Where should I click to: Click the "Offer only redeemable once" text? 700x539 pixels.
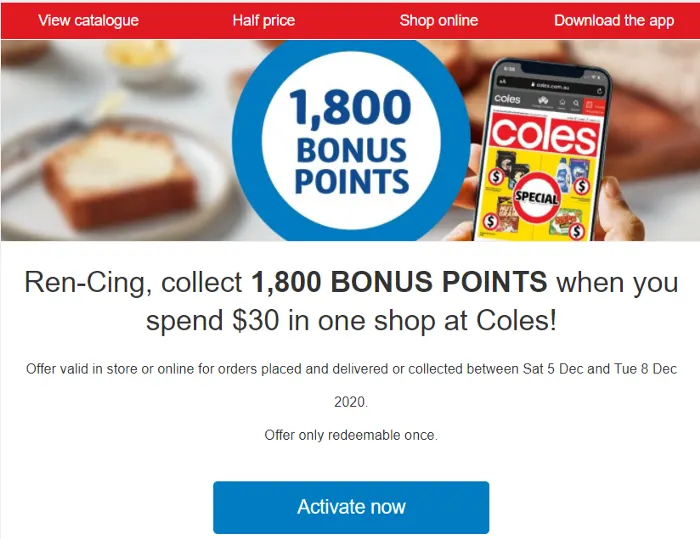tap(350, 435)
